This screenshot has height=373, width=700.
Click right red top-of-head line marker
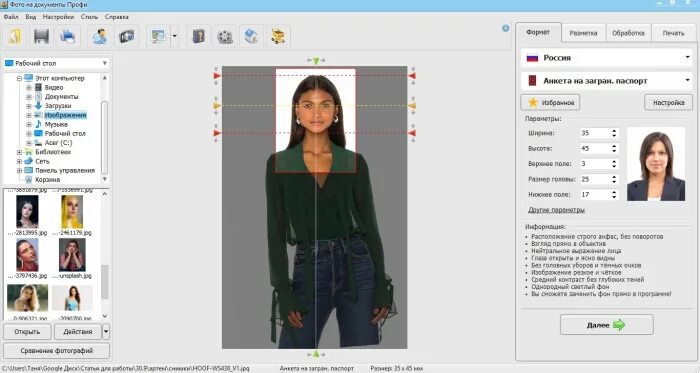pyautogui.click(x=412, y=76)
